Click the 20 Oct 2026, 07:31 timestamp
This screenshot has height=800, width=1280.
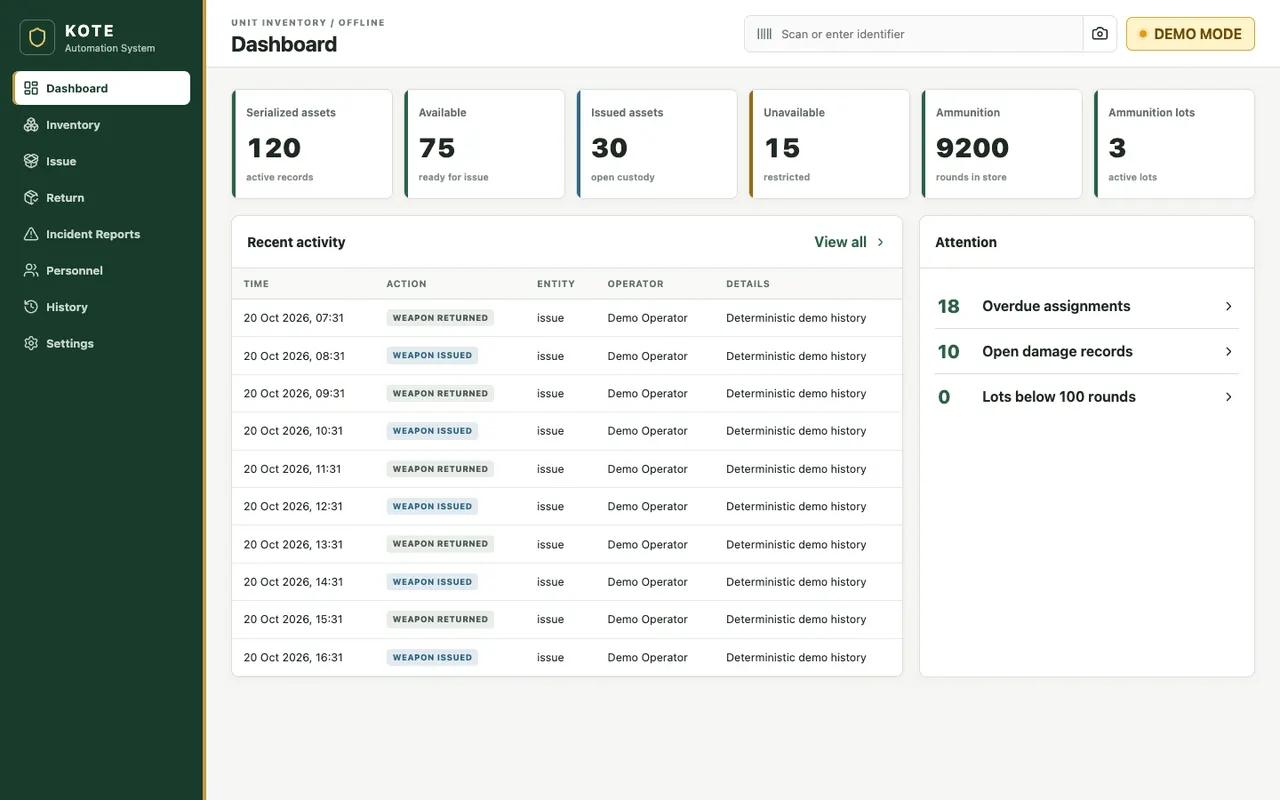[294, 318]
